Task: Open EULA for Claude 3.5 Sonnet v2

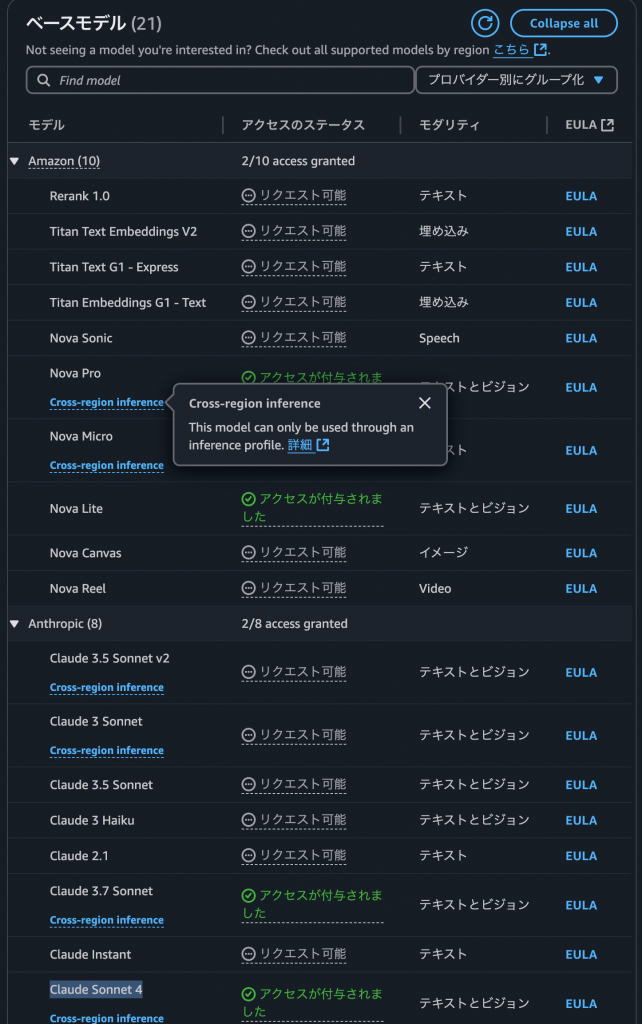Action: [x=581, y=673]
